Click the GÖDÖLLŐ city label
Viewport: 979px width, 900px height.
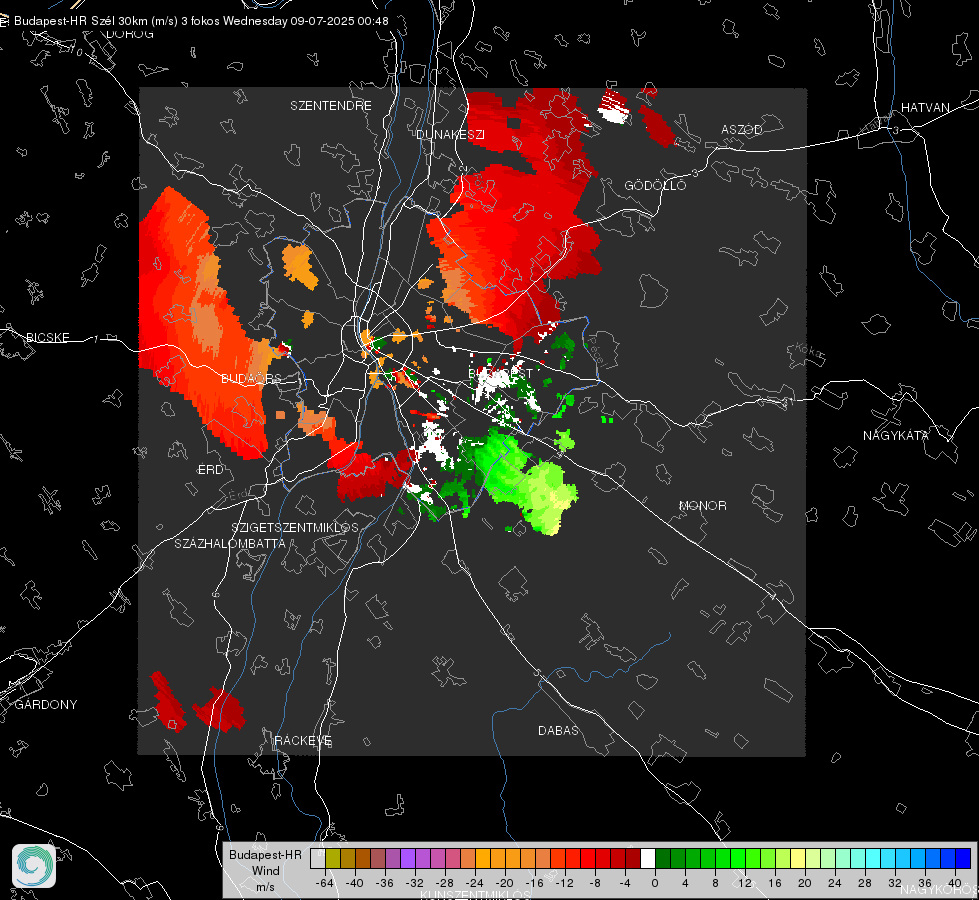coord(655,185)
